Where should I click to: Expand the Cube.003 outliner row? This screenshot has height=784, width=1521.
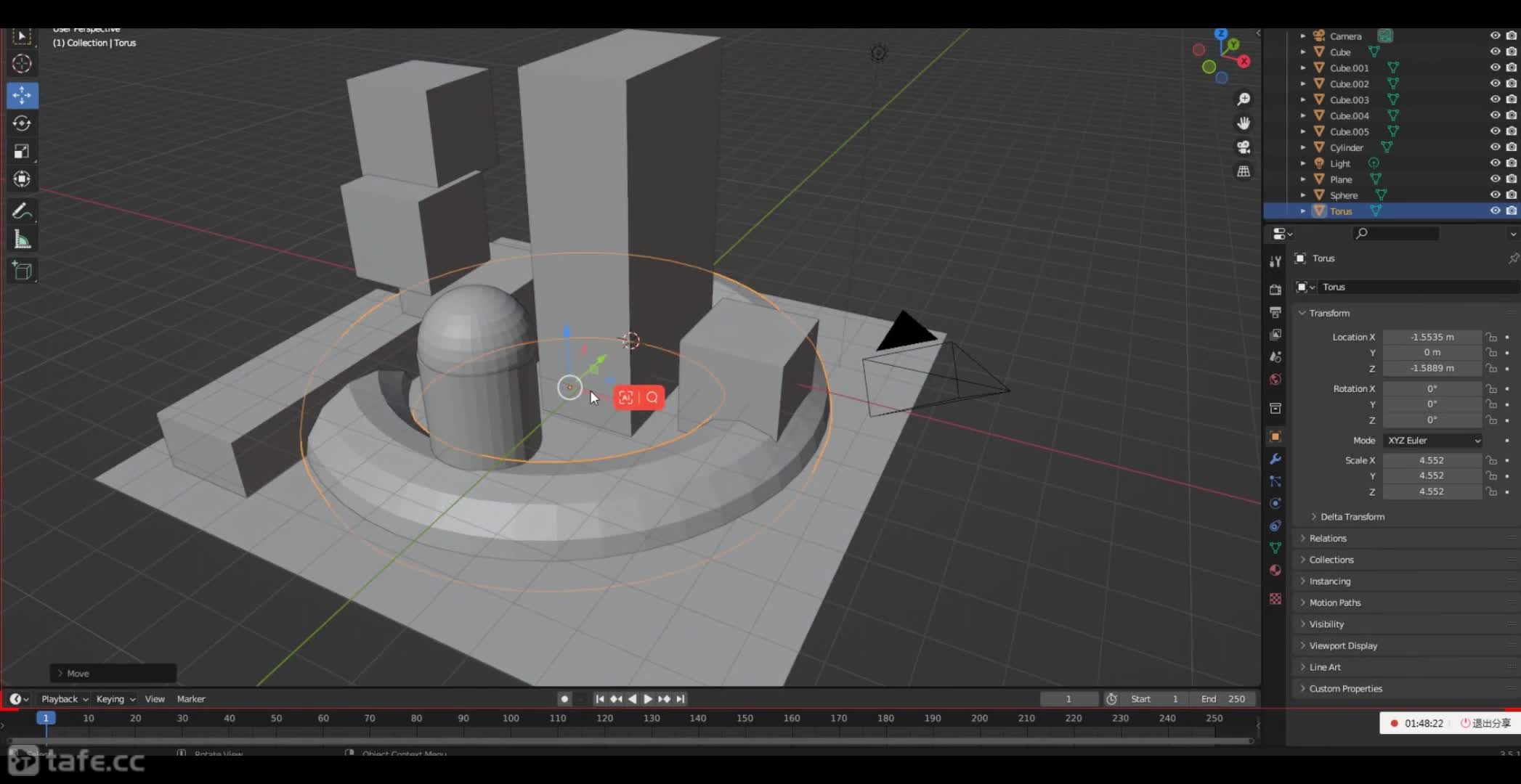click(1303, 99)
